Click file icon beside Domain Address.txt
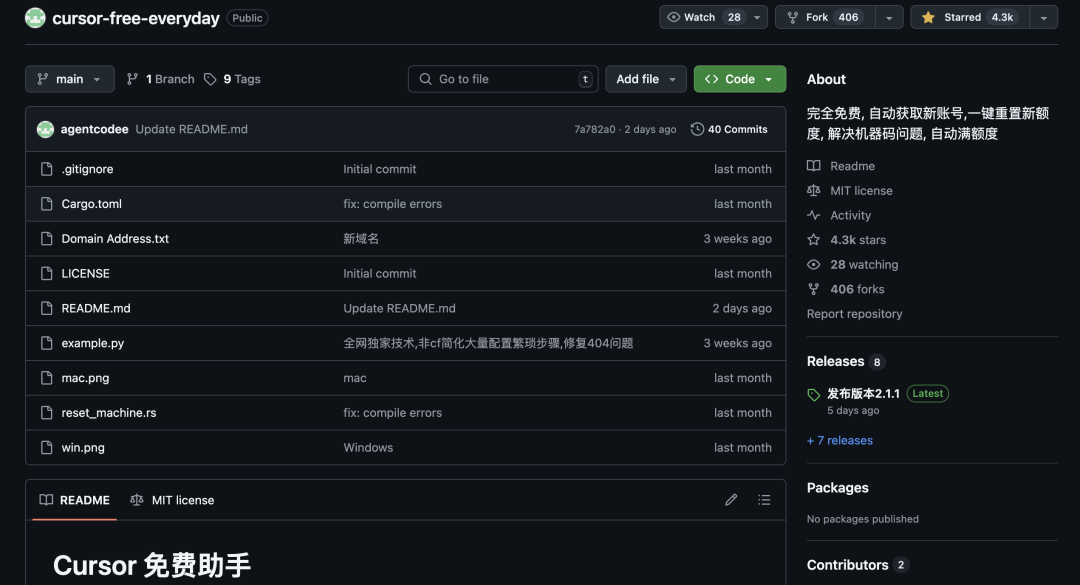Viewport: 1080px width, 585px height. pos(46,238)
